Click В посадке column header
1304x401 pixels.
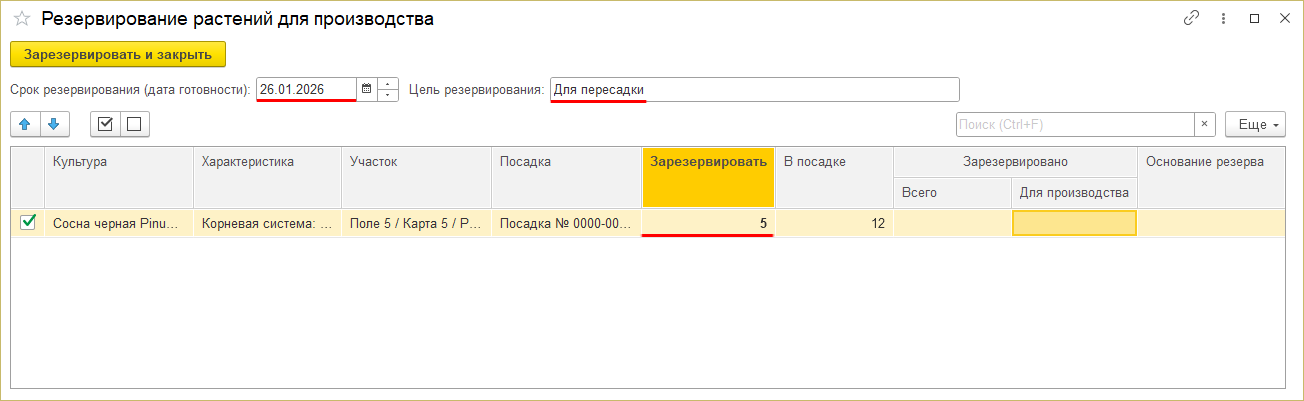(x=834, y=177)
